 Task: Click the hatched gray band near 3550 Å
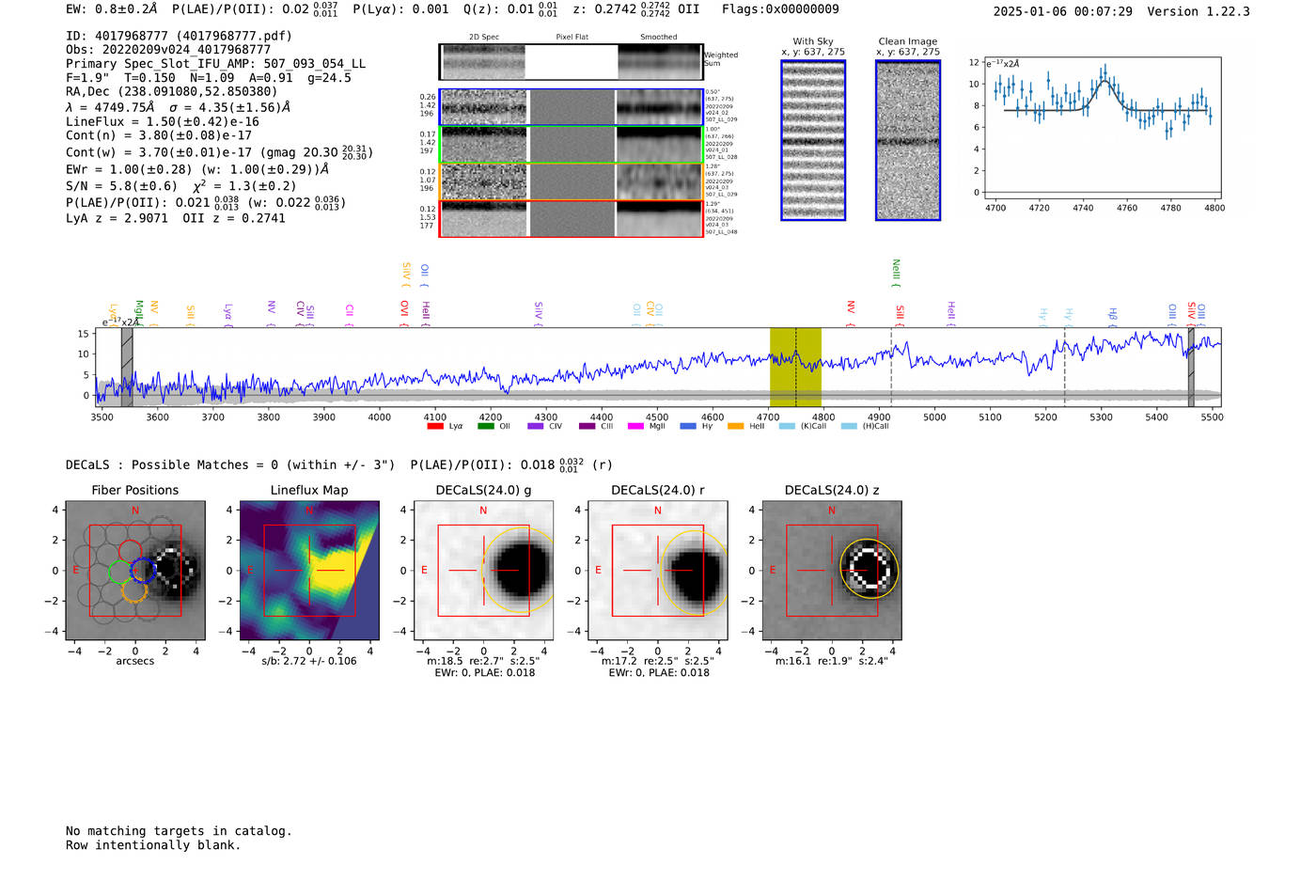[127, 367]
